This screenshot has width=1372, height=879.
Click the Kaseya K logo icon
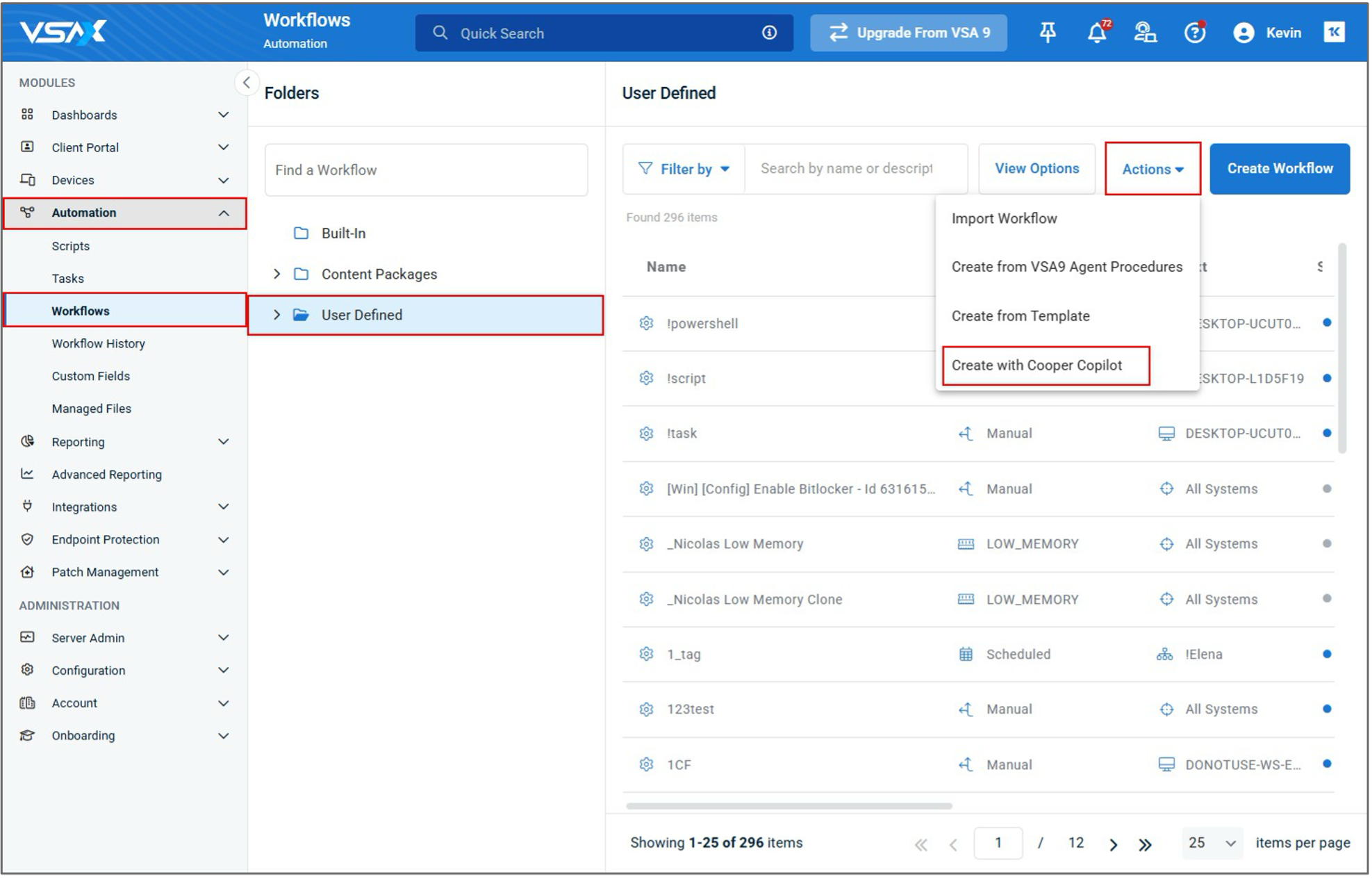tap(1334, 32)
